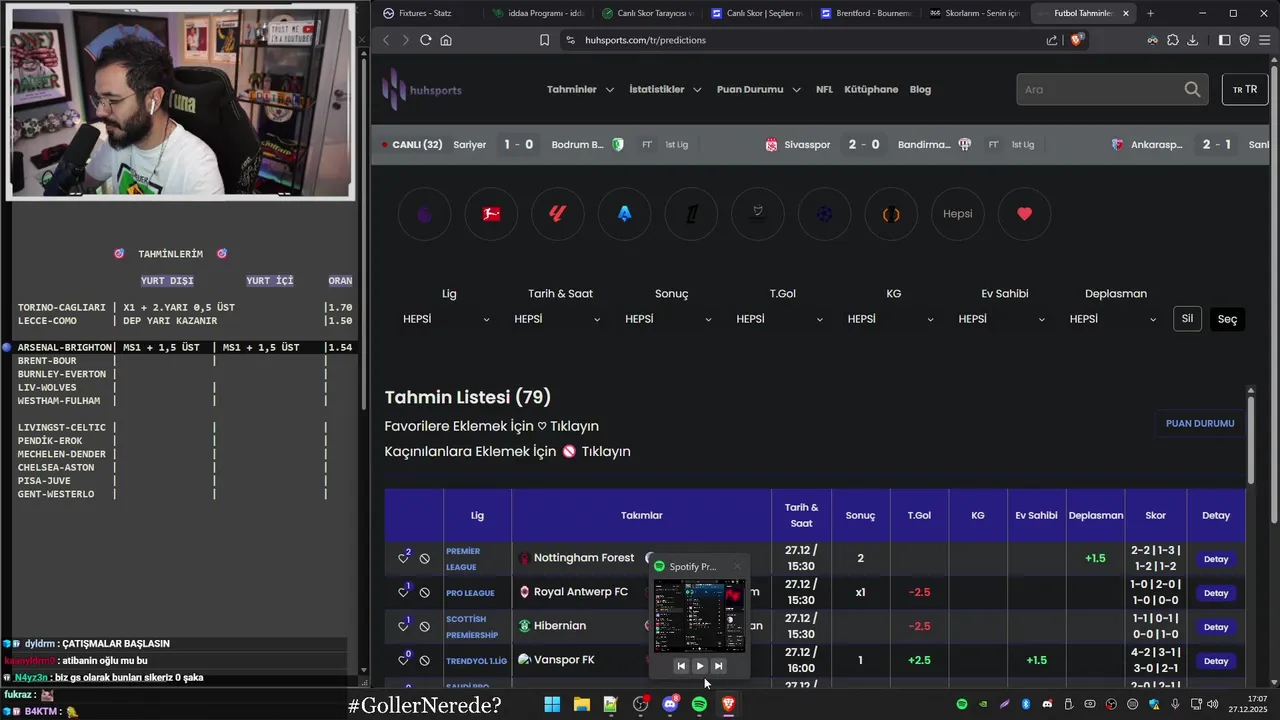Open a new browser tab

(x=1150, y=13)
